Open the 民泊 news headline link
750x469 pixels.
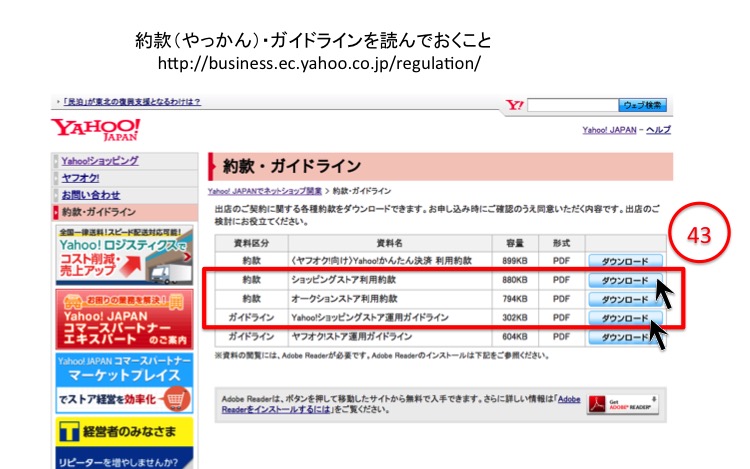point(132,102)
